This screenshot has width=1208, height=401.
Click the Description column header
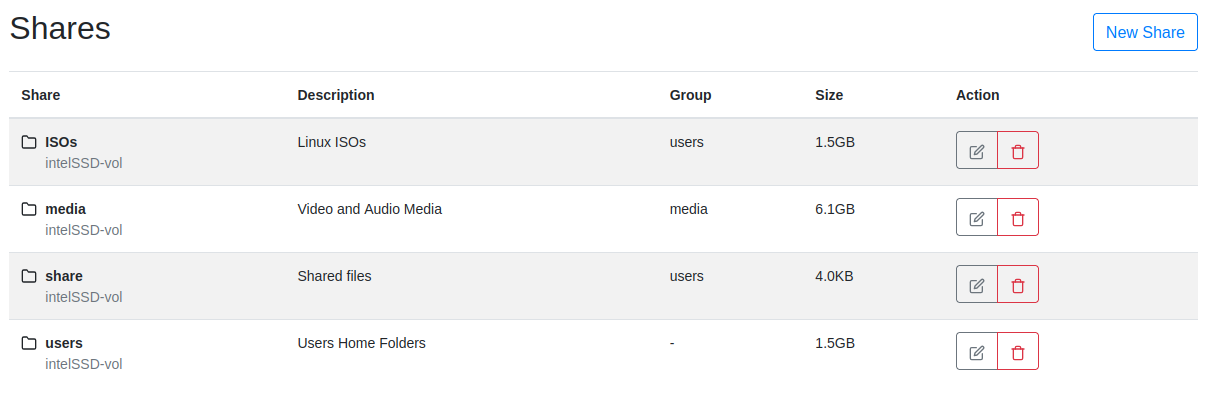(x=336, y=95)
